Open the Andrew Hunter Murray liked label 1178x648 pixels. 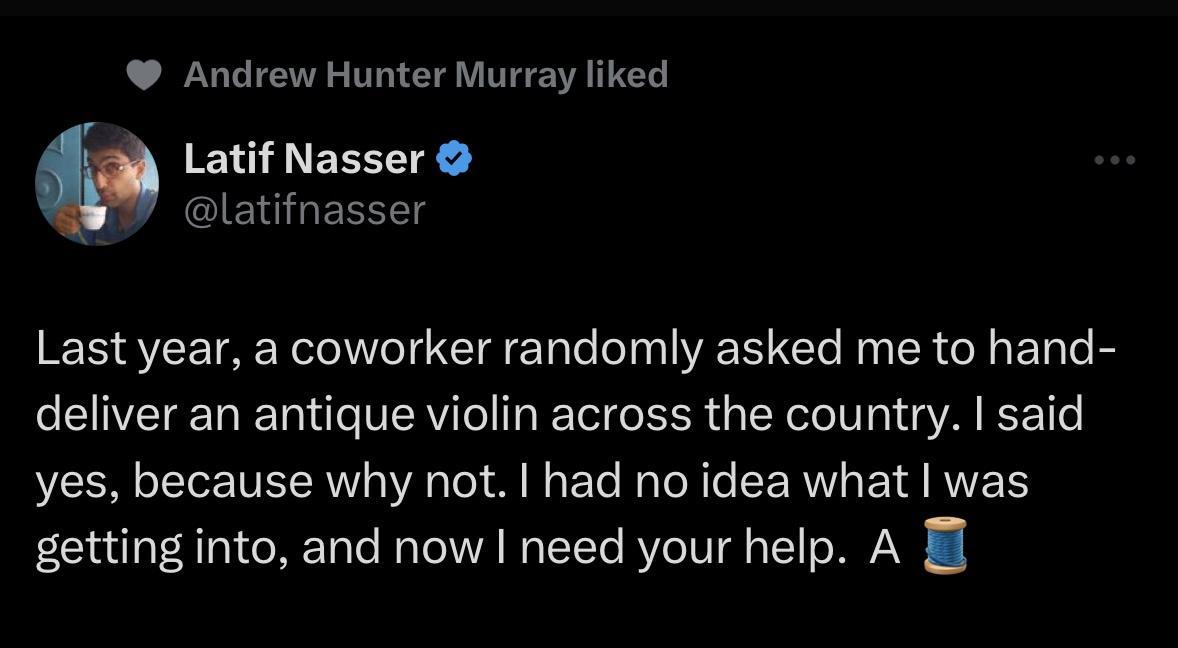427,74
